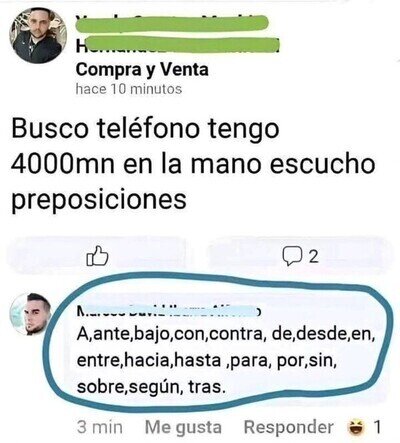Viewport: 400px width, 443px height.
Task: Open the 'Compra y Venta' group link
Action: tap(142, 70)
